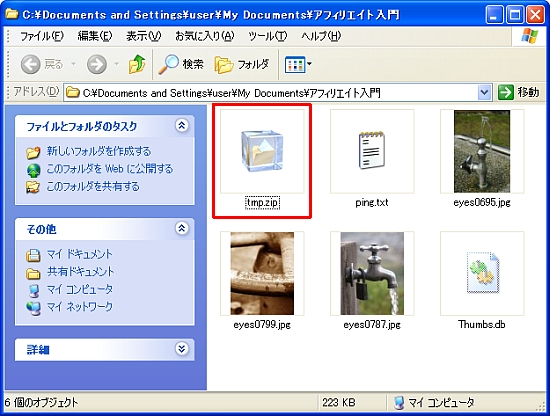Image resolution: width=550 pixels, height=416 pixels.
Task: Toggle the フォルダ folders pane button
Action: click(x=242, y=64)
